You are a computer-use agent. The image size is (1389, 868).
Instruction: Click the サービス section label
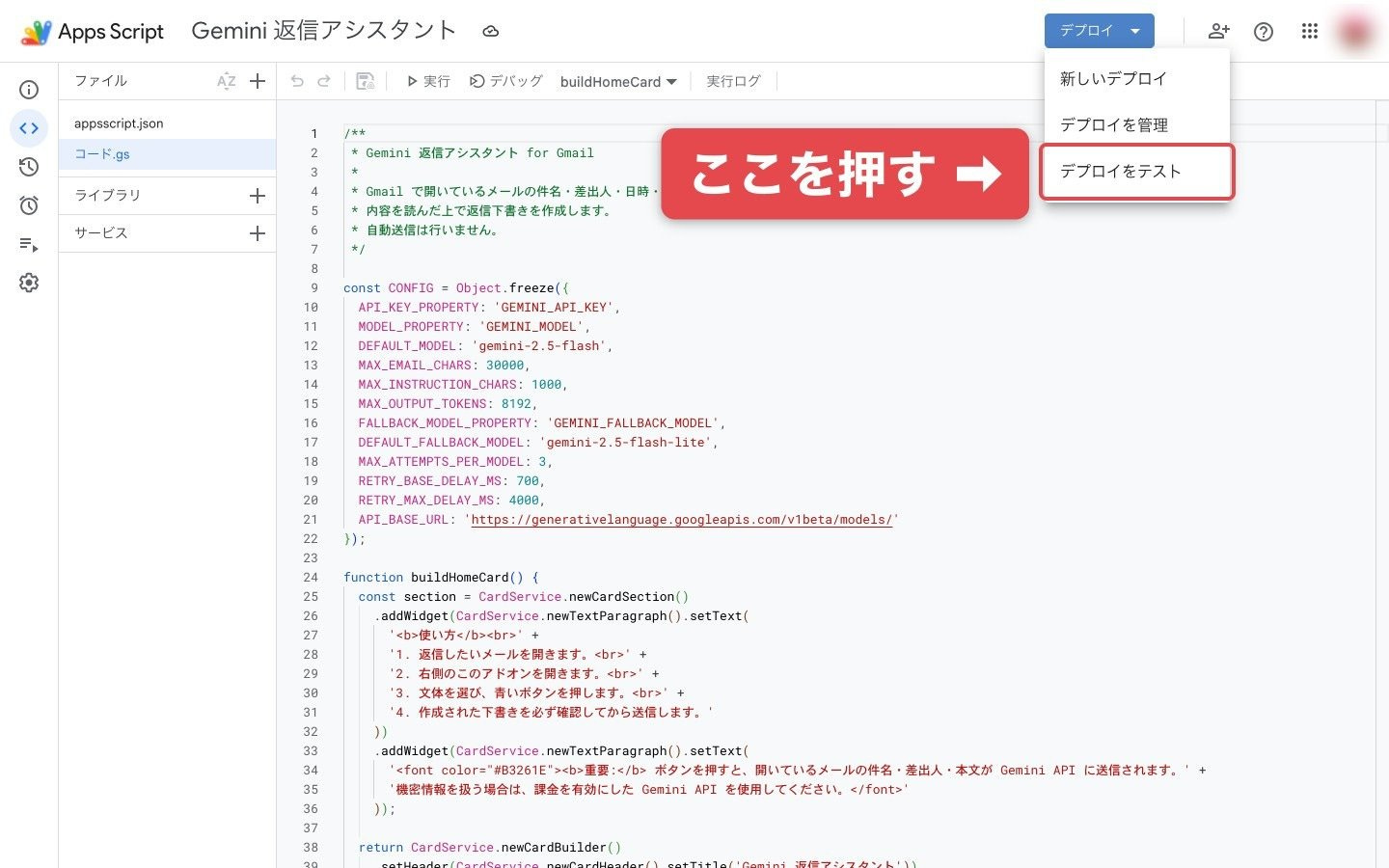coord(101,233)
